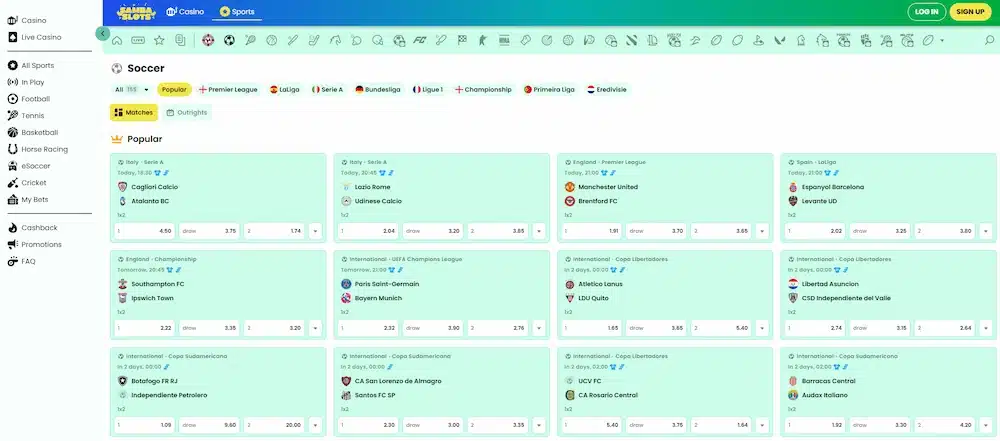Select the MMA toolbar icon

point(504,40)
